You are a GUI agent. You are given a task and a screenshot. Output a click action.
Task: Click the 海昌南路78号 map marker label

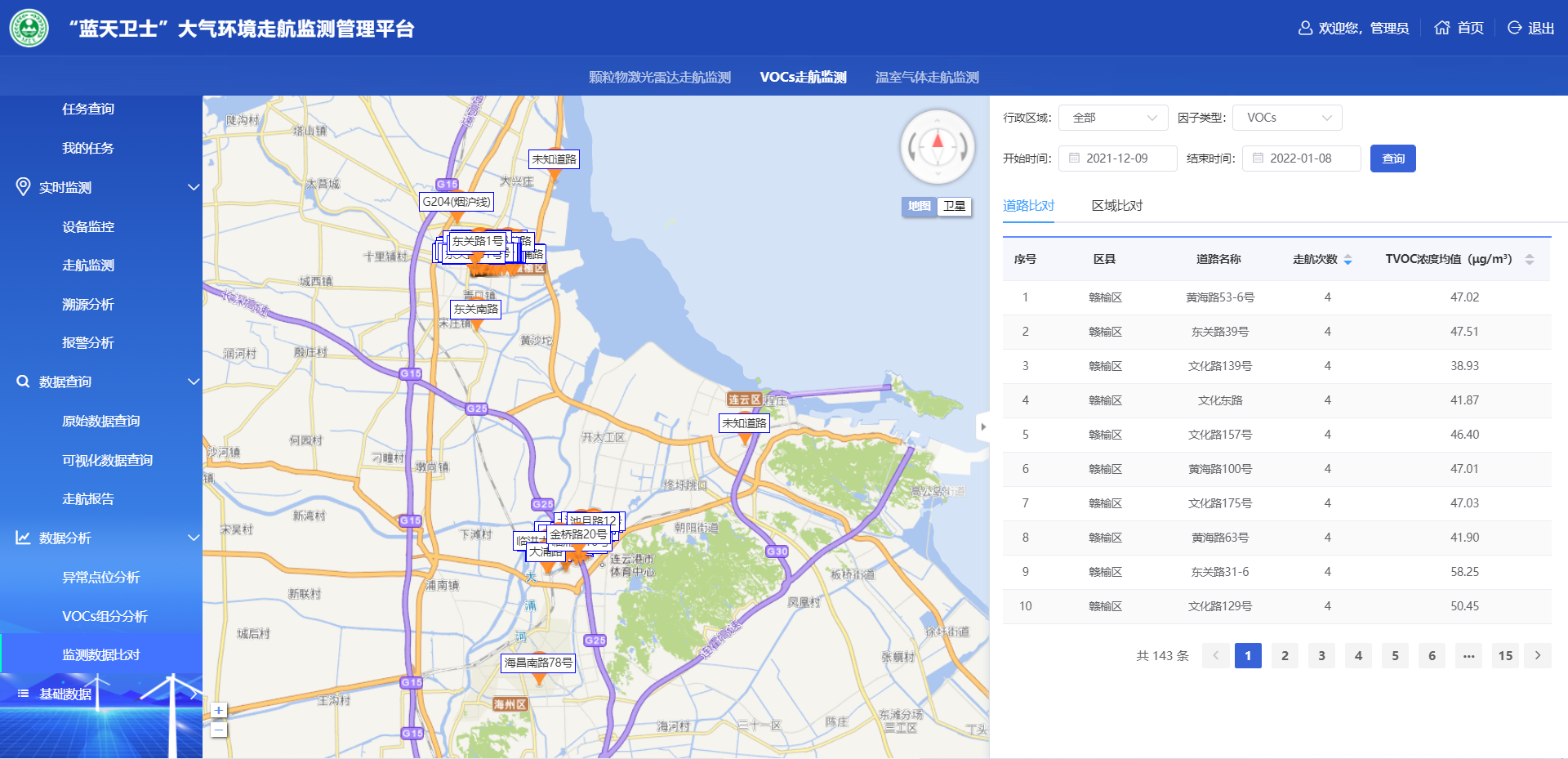(x=538, y=663)
